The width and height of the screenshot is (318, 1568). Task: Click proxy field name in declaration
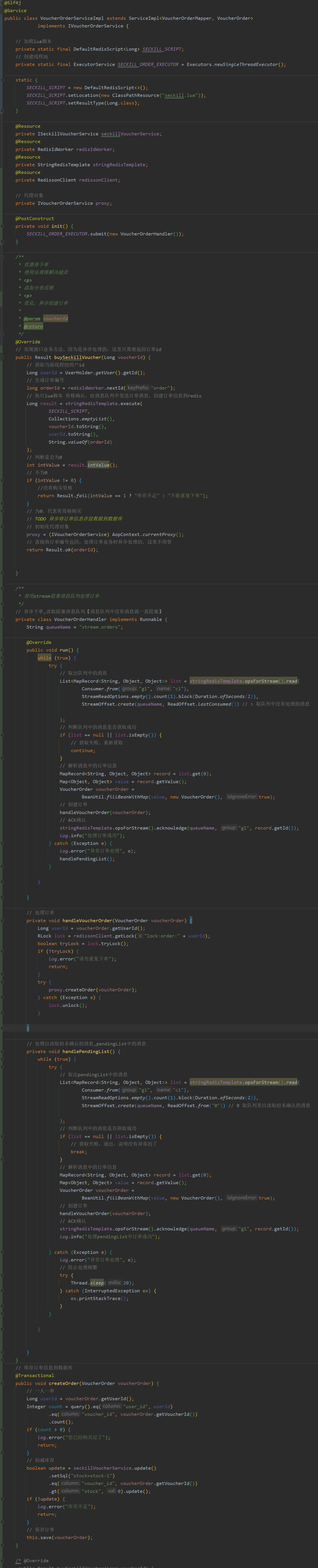(103, 203)
